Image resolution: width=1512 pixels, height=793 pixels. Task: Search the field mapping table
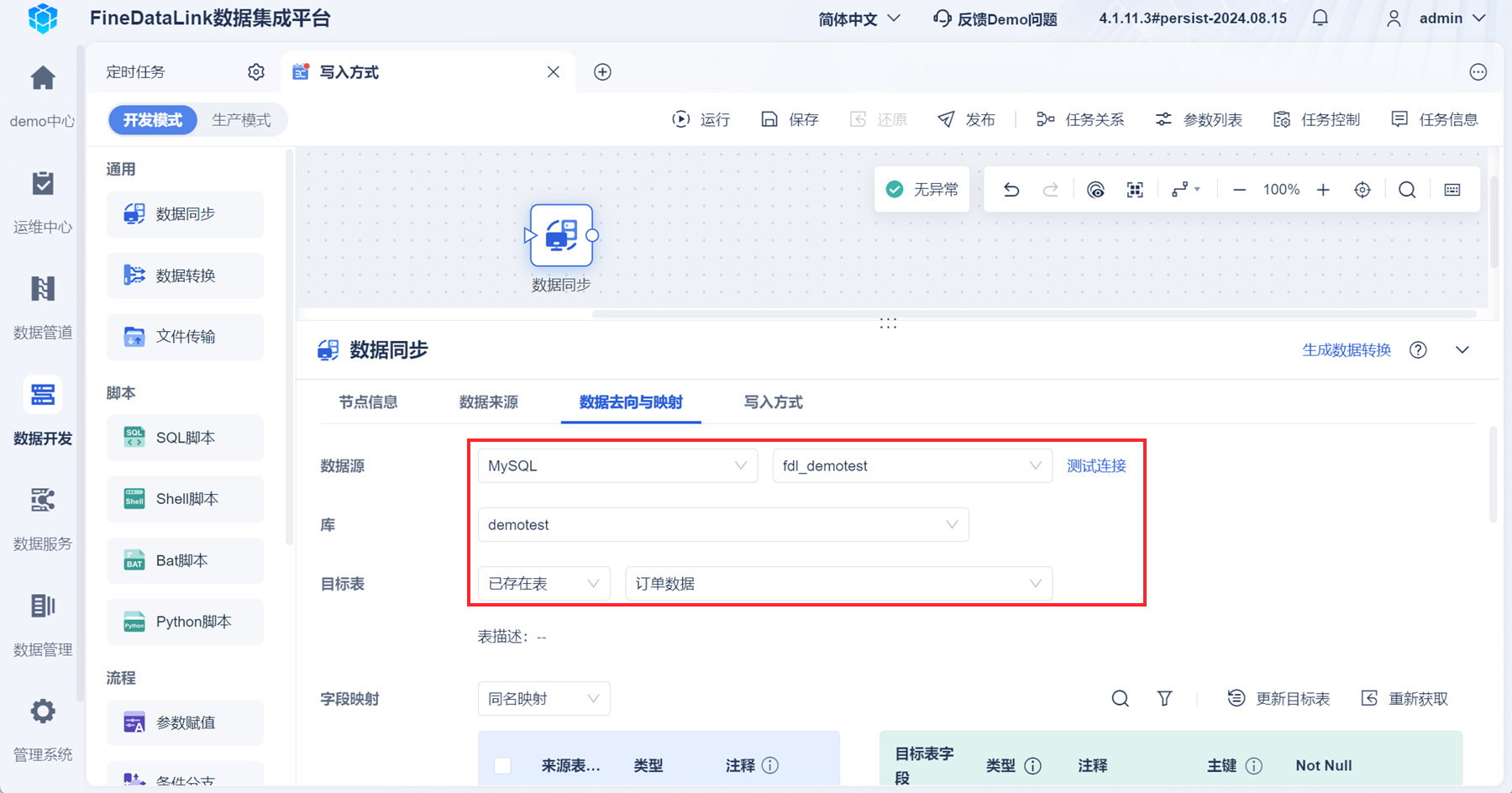click(x=1121, y=699)
